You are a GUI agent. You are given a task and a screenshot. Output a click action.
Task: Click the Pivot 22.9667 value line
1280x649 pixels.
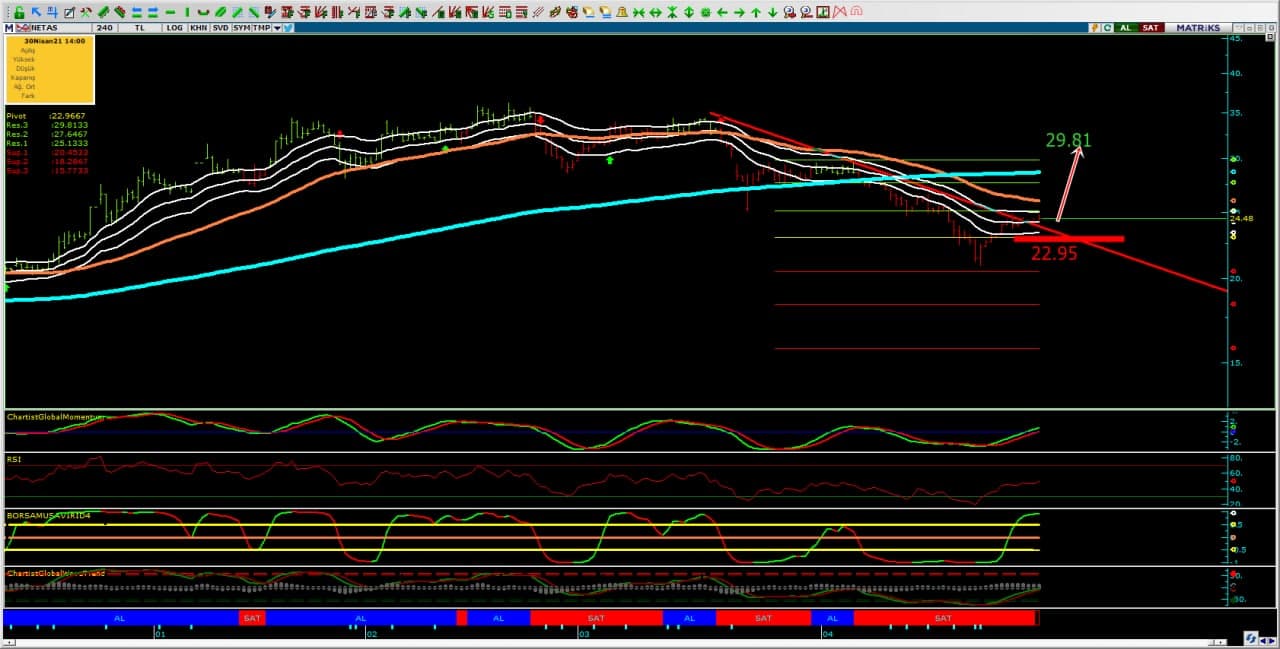tap(46, 116)
